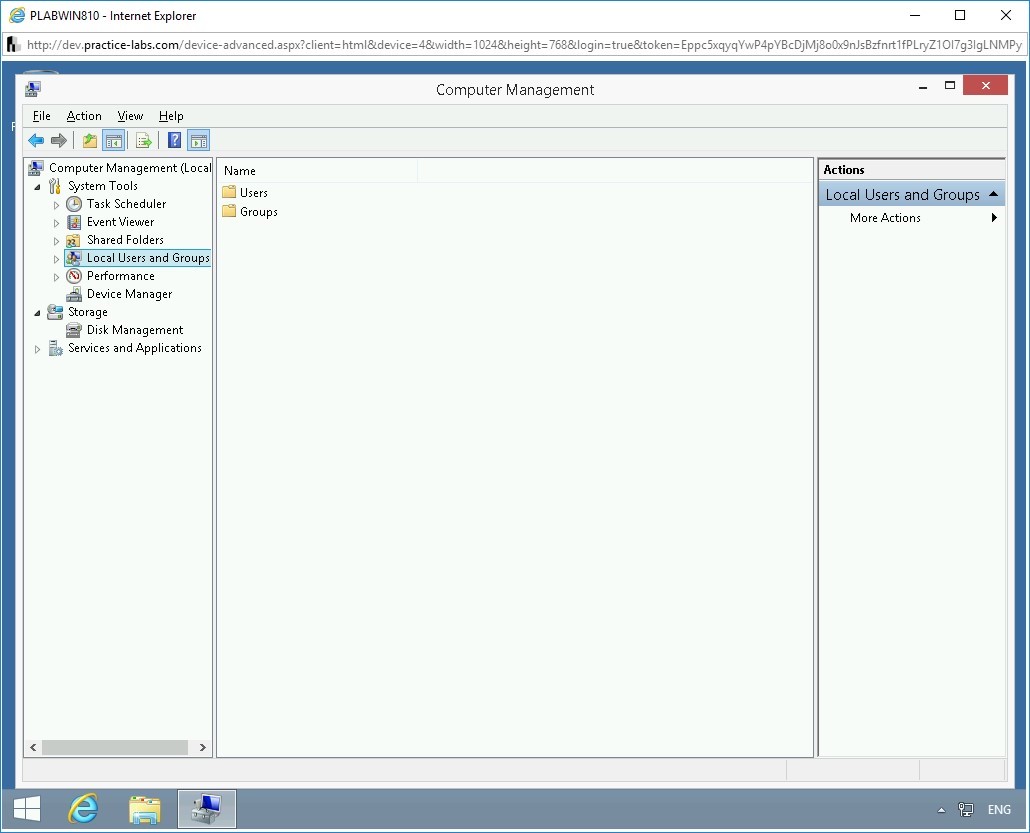Expand the Task Scheduler node
This screenshot has height=833, width=1030.
tap(57, 204)
